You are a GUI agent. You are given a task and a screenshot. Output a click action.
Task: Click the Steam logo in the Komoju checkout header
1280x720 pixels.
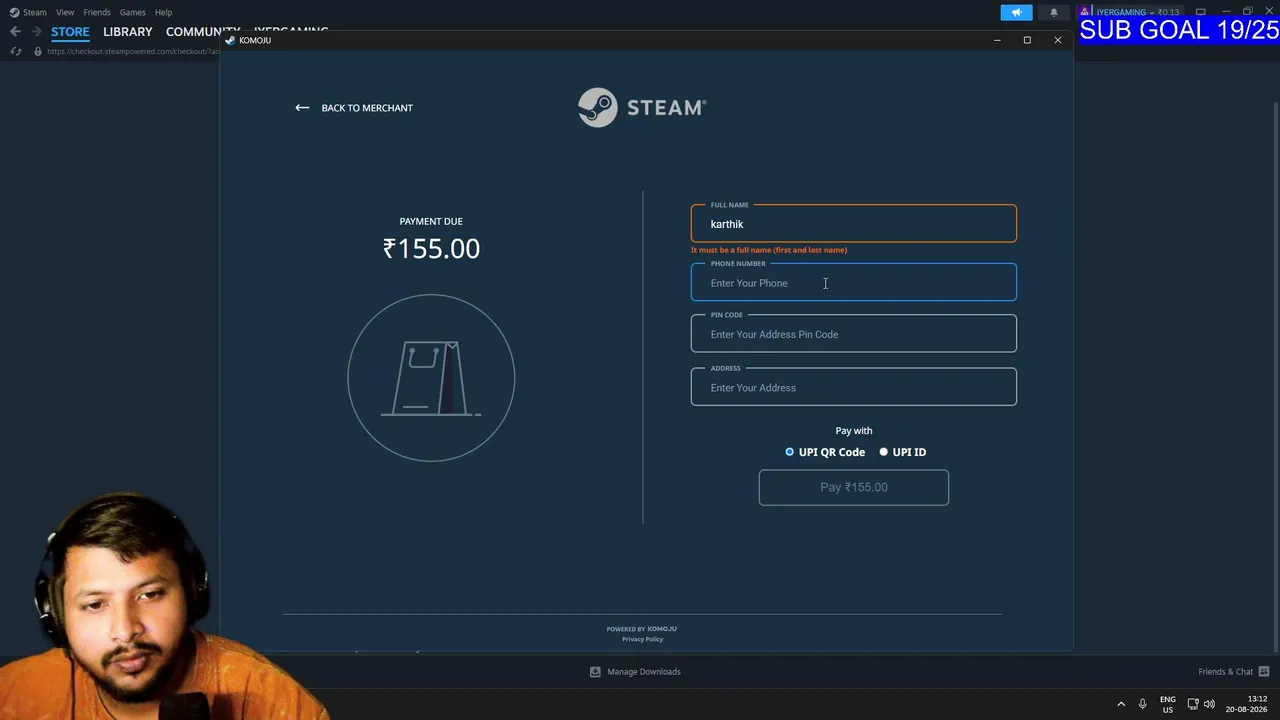[642, 108]
